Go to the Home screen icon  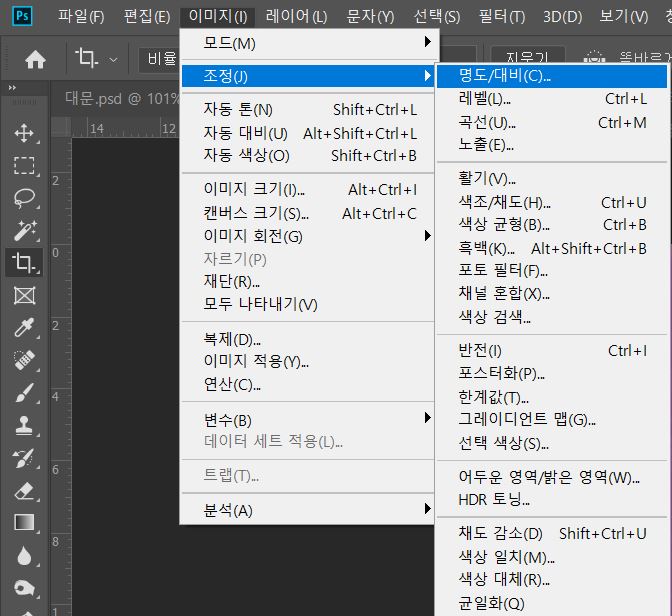click(x=35, y=60)
